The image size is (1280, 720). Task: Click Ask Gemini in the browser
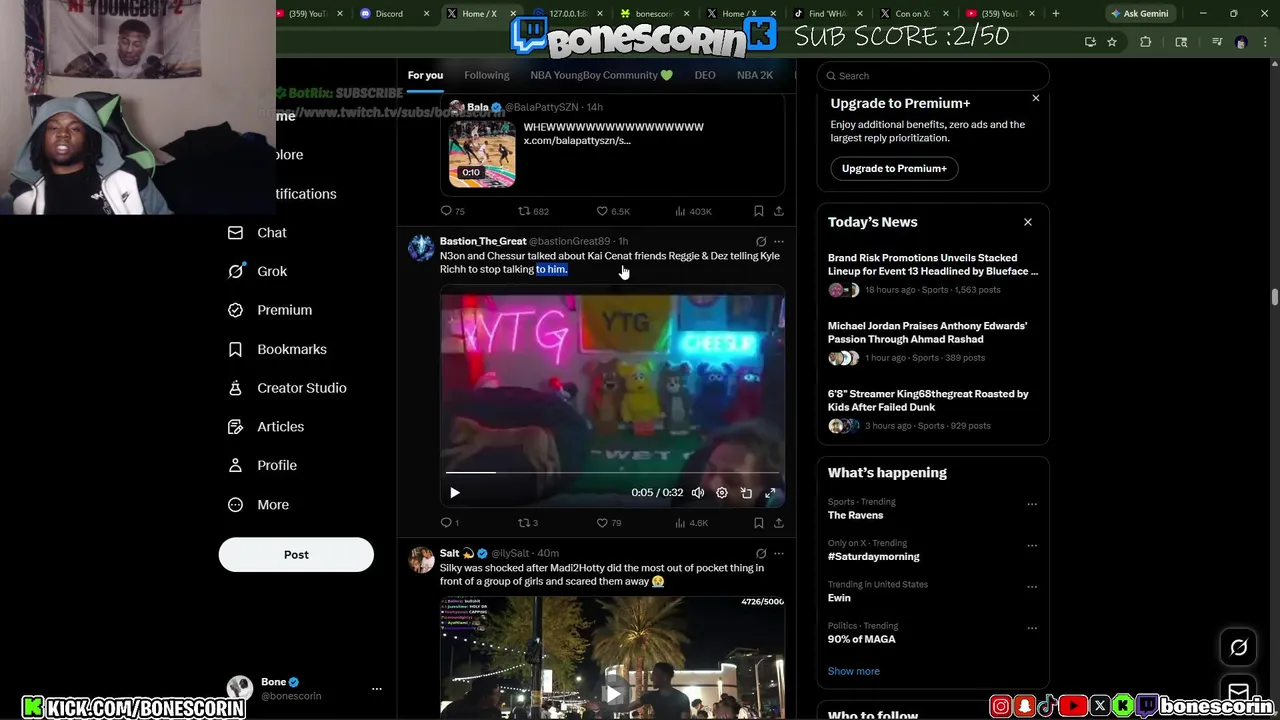(x=1139, y=14)
